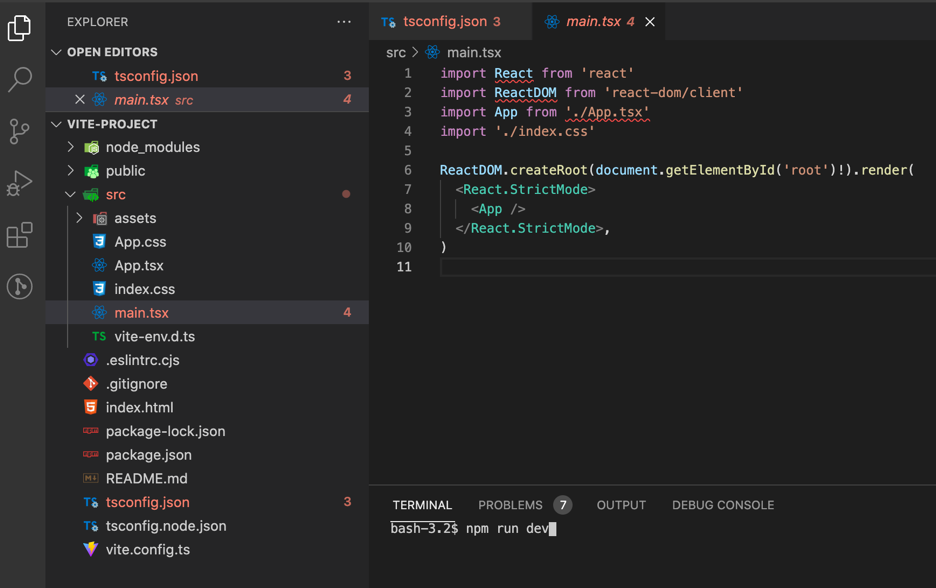Viewport: 936px width, 588px height.
Task: Open the Debug Console panel tab
Action: 722,505
